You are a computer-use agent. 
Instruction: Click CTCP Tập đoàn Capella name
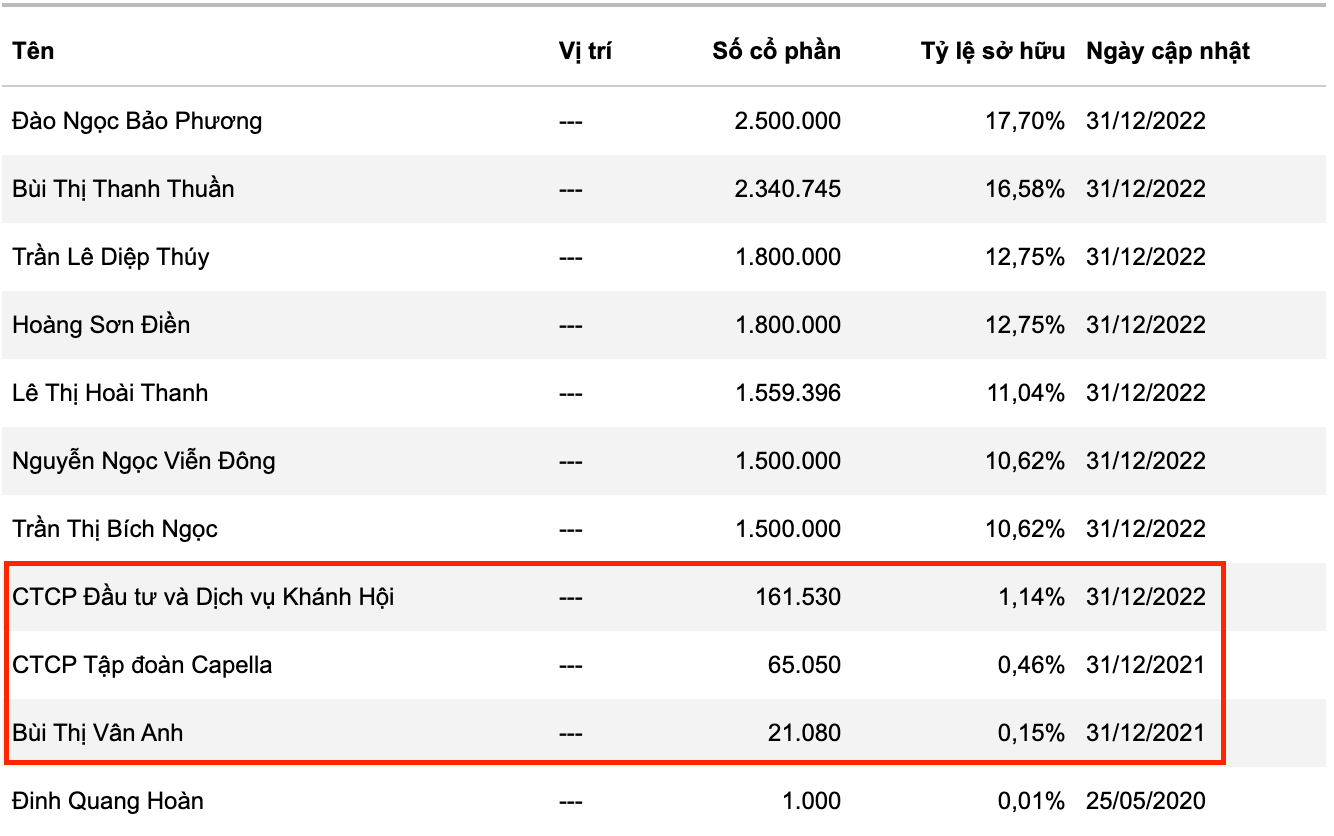pyautogui.click(x=142, y=665)
